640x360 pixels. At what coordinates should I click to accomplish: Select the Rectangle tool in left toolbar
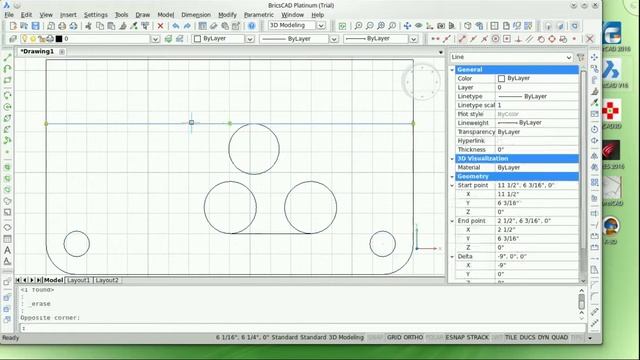[x=7, y=80]
